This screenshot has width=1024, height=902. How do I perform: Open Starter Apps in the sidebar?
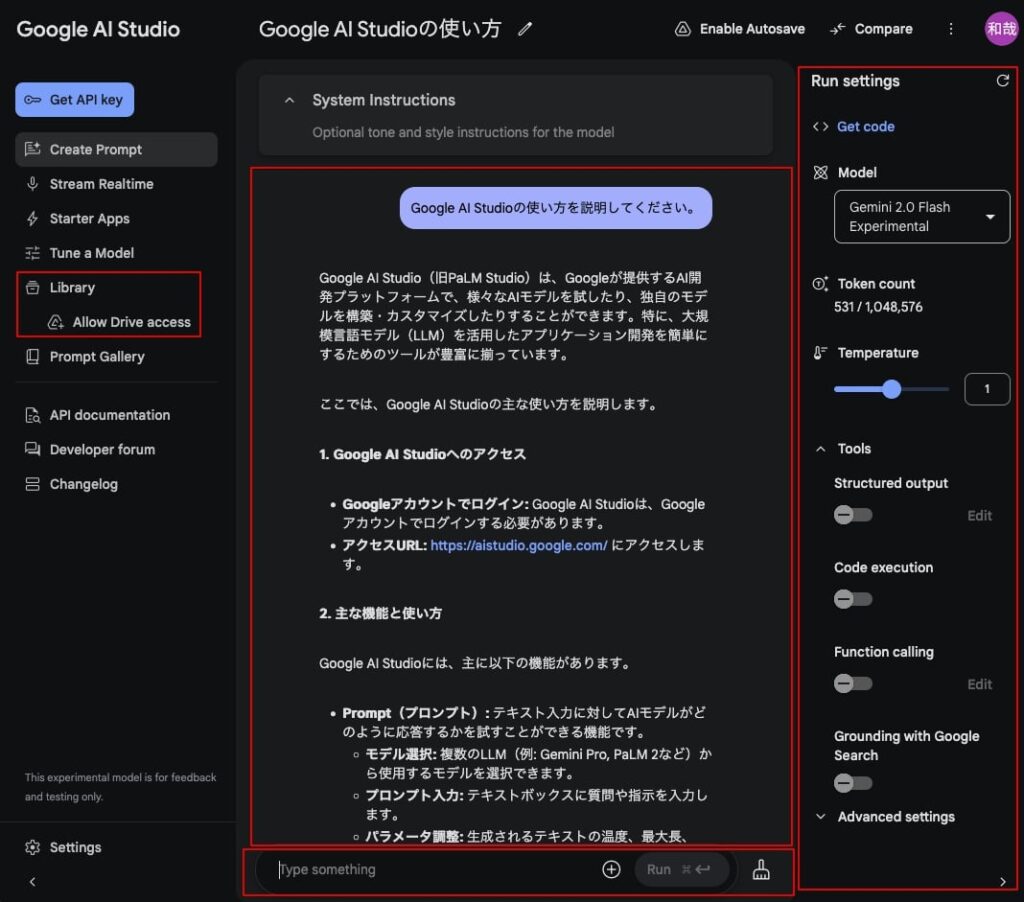89,219
